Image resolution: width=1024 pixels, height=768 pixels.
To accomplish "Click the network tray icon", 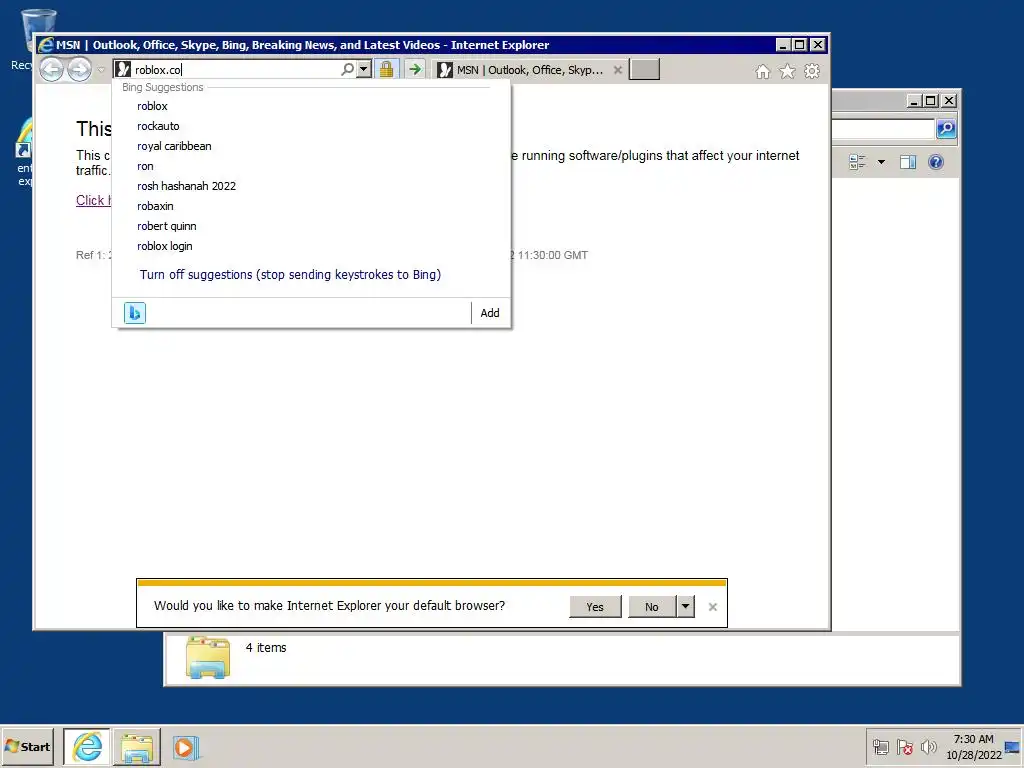I will coord(881,747).
